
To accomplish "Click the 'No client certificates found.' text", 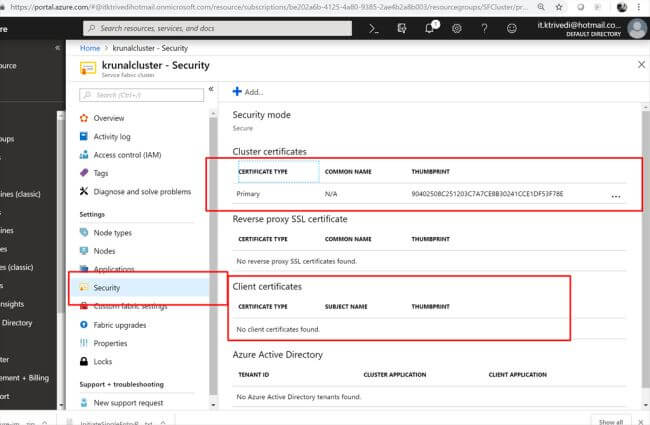I will pyautogui.click(x=278, y=329).
